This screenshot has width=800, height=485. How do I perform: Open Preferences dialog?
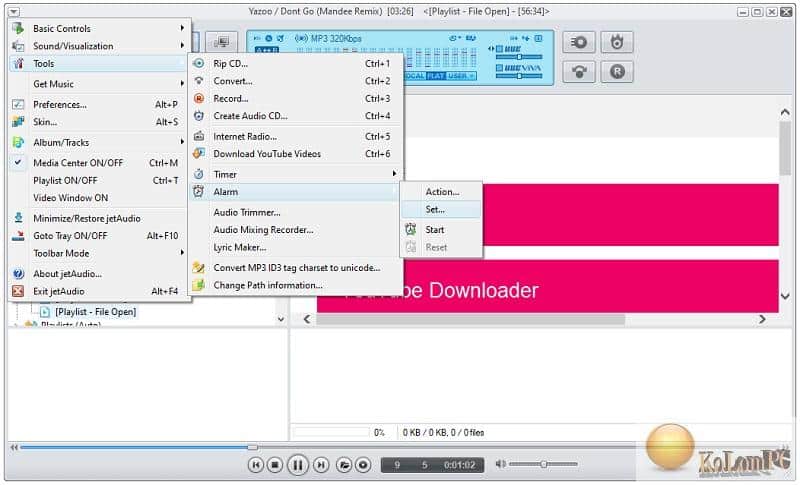(99, 105)
